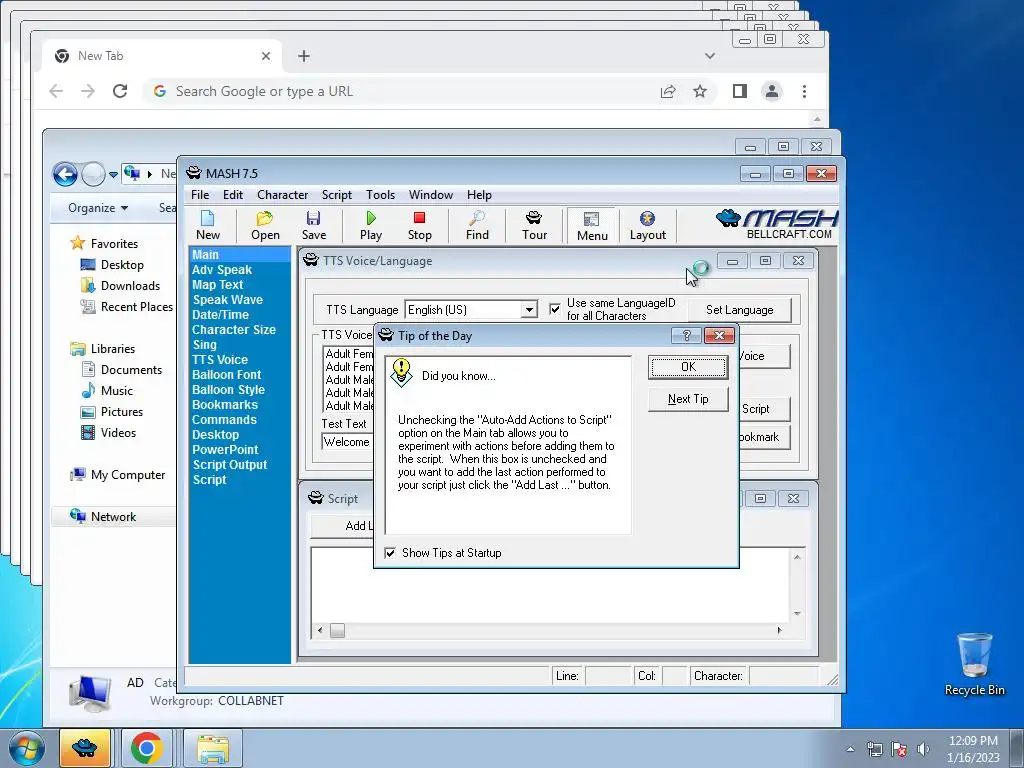Click the Script horizontal scrollbar thumb

pyautogui.click(x=337, y=630)
